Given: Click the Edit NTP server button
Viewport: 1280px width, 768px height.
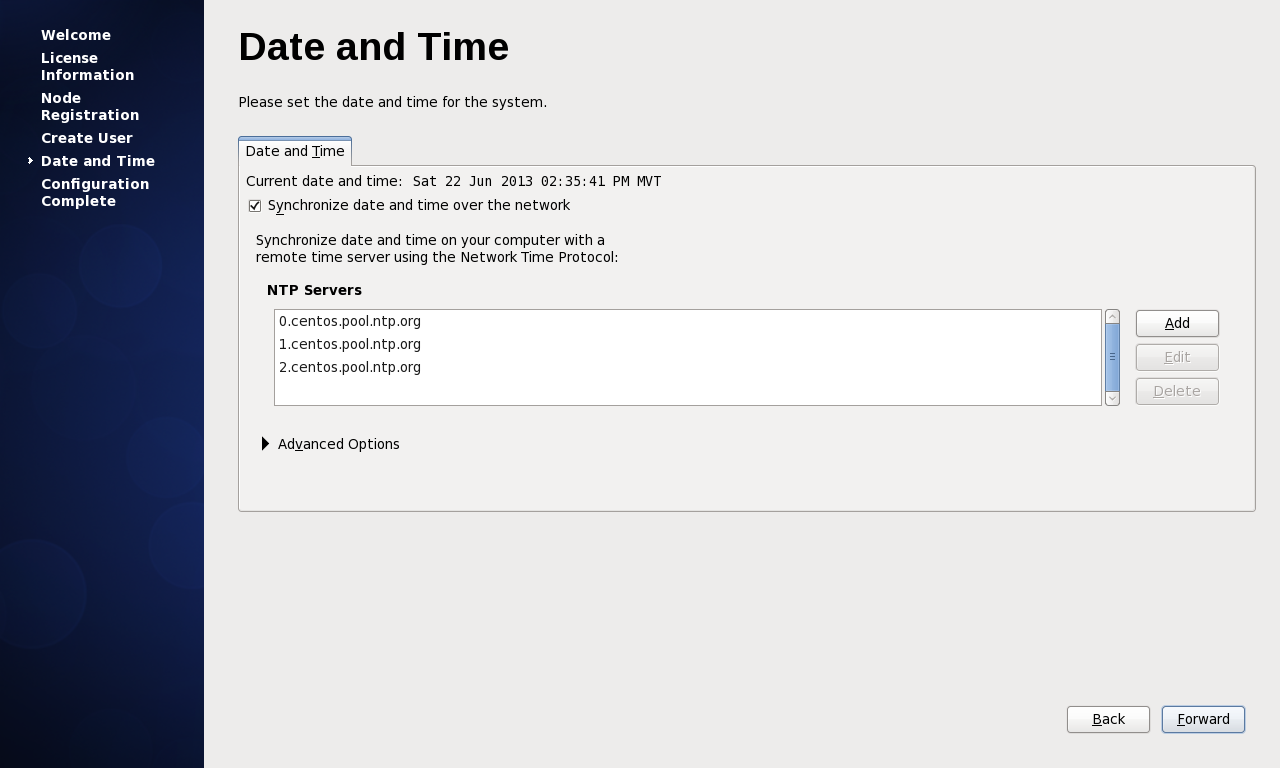Looking at the screenshot, I should coord(1177,357).
